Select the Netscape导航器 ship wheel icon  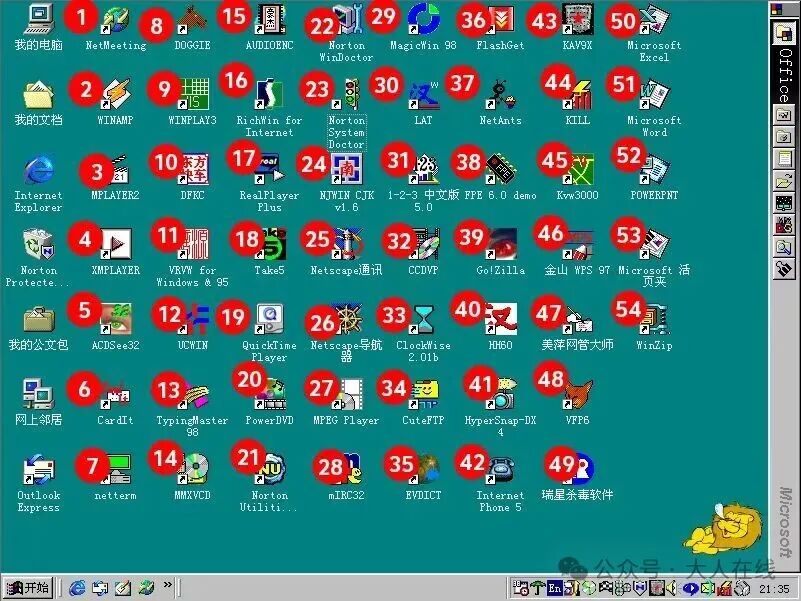[x=347, y=320]
